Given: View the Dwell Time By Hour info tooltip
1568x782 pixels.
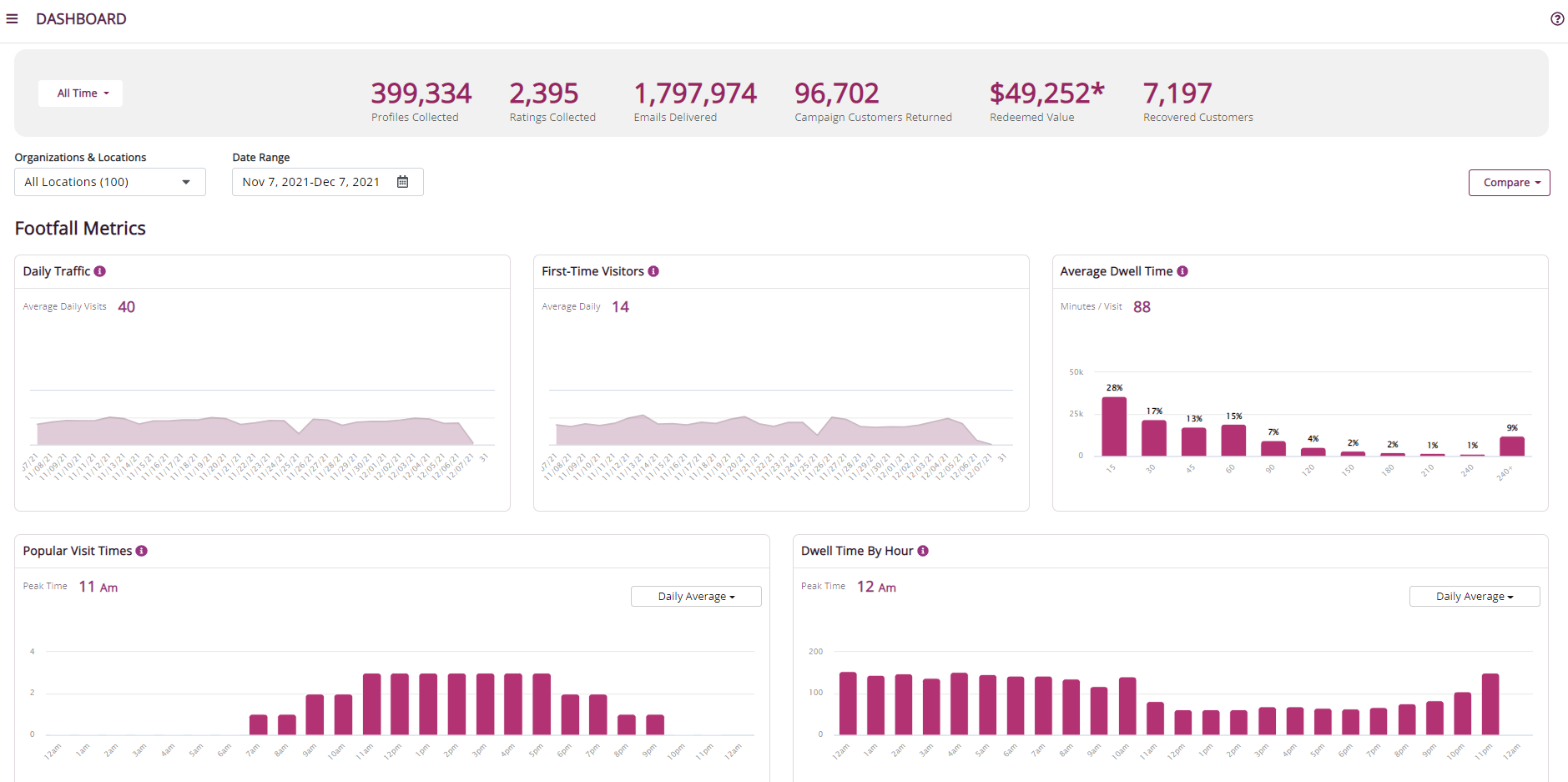Looking at the screenshot, I should (x=922, y=550).
